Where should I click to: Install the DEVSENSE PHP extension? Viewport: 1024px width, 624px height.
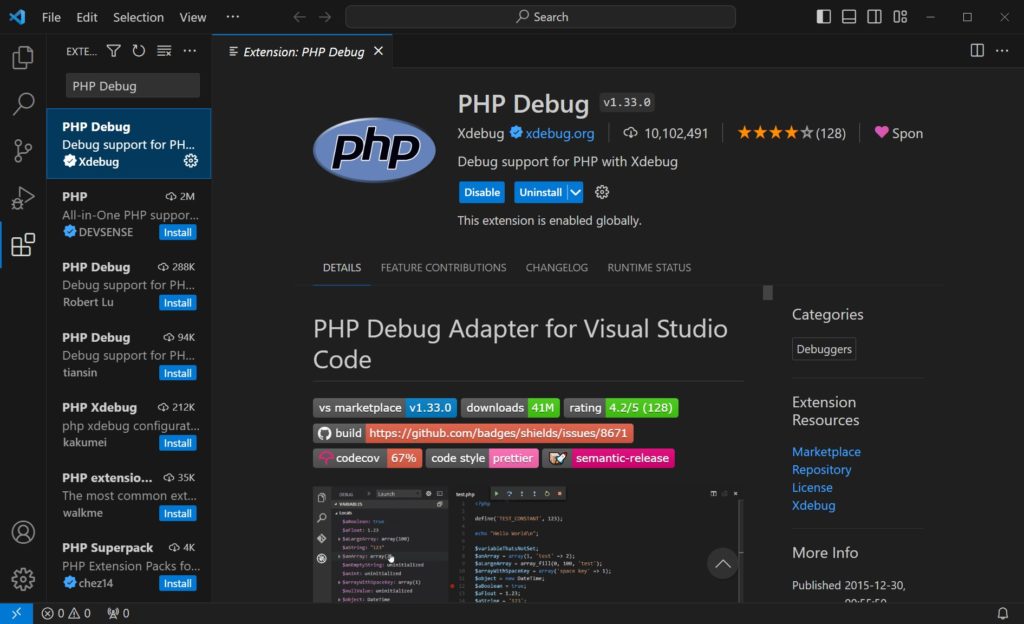tap(178, 232)
